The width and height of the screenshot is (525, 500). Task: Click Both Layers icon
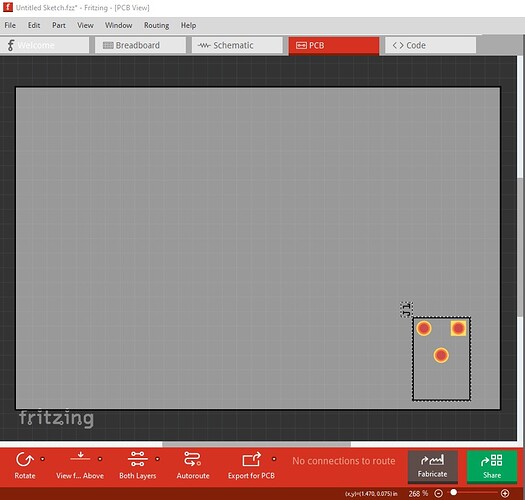point(138,459)
